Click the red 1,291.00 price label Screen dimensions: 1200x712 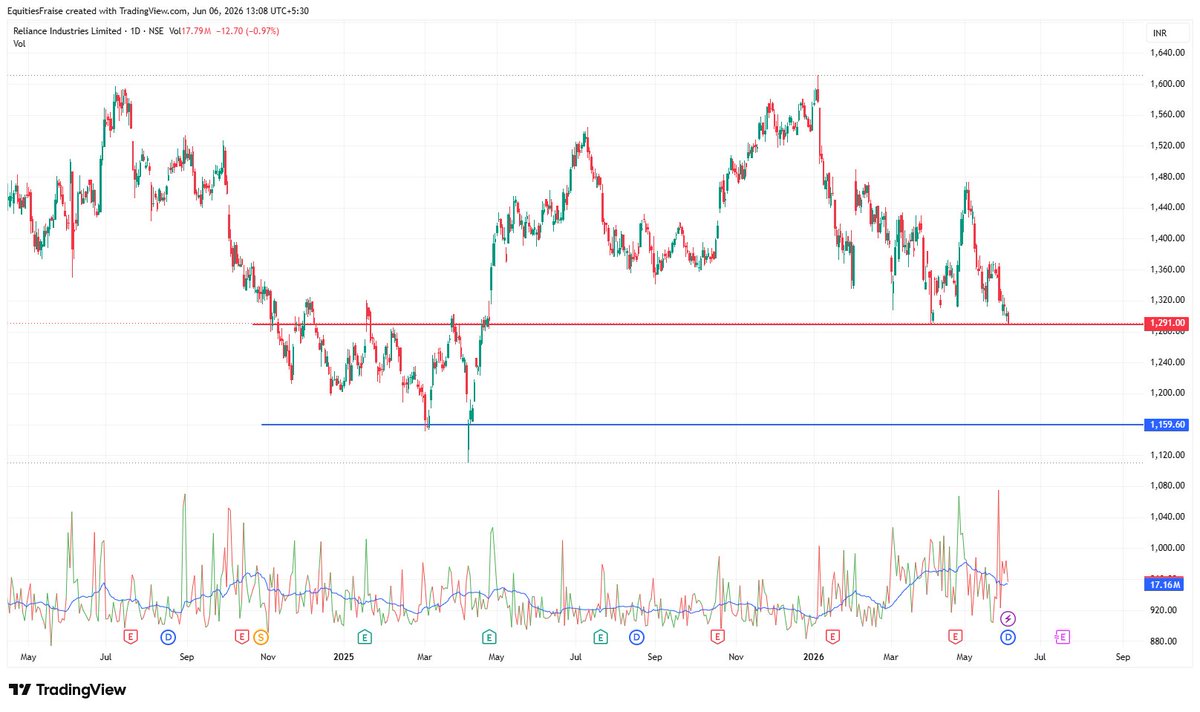click(1166, 324)
